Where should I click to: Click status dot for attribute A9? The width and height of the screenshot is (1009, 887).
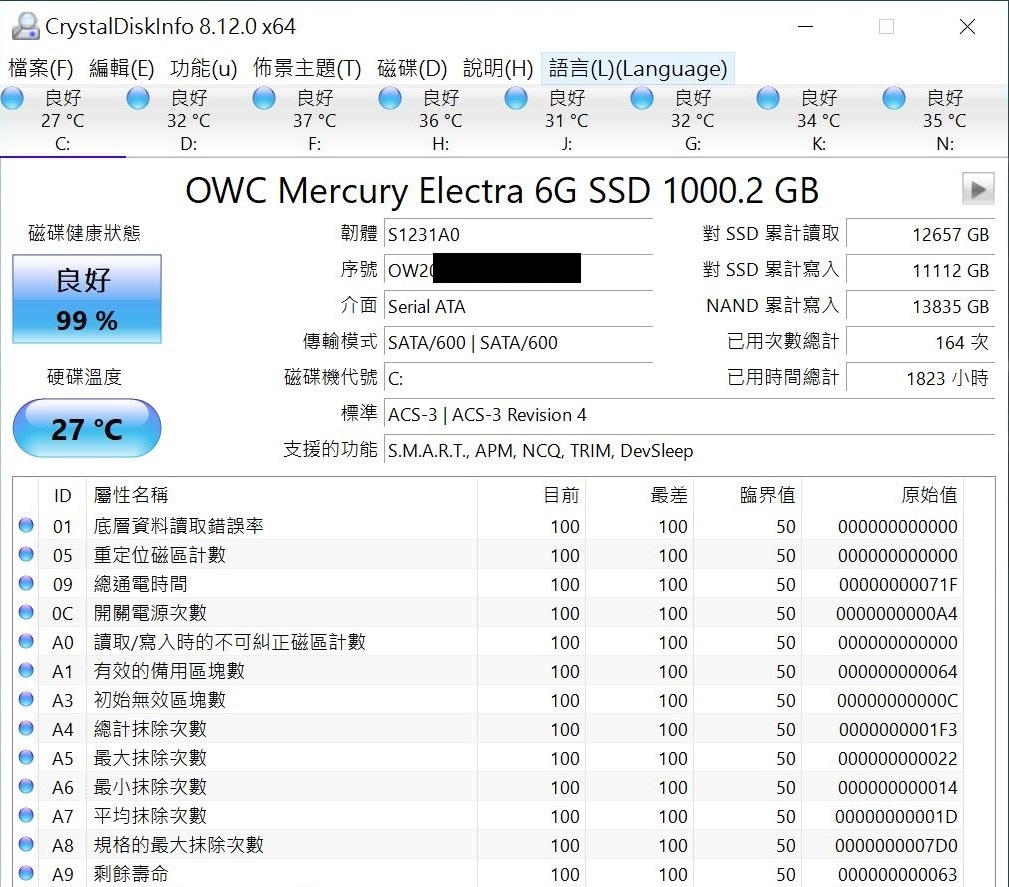tap(26, 873)
